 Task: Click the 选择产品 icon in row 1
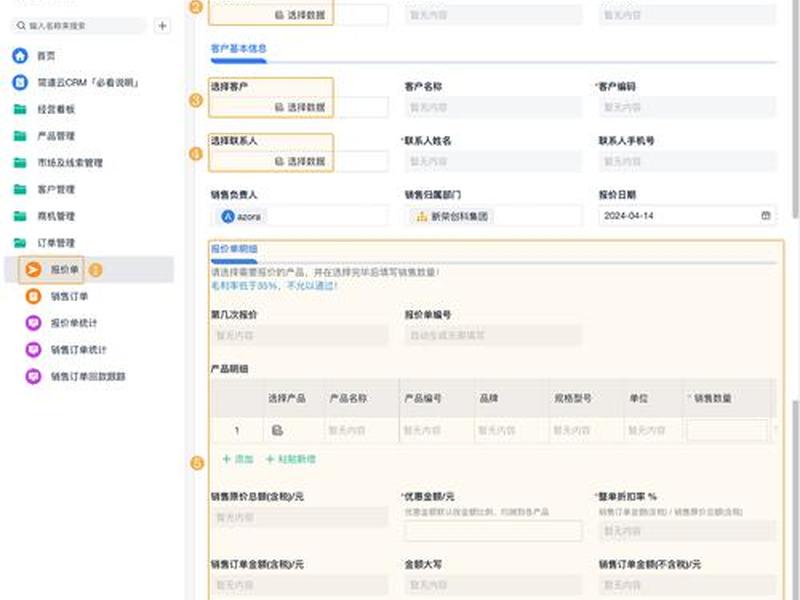click(277, 430)
